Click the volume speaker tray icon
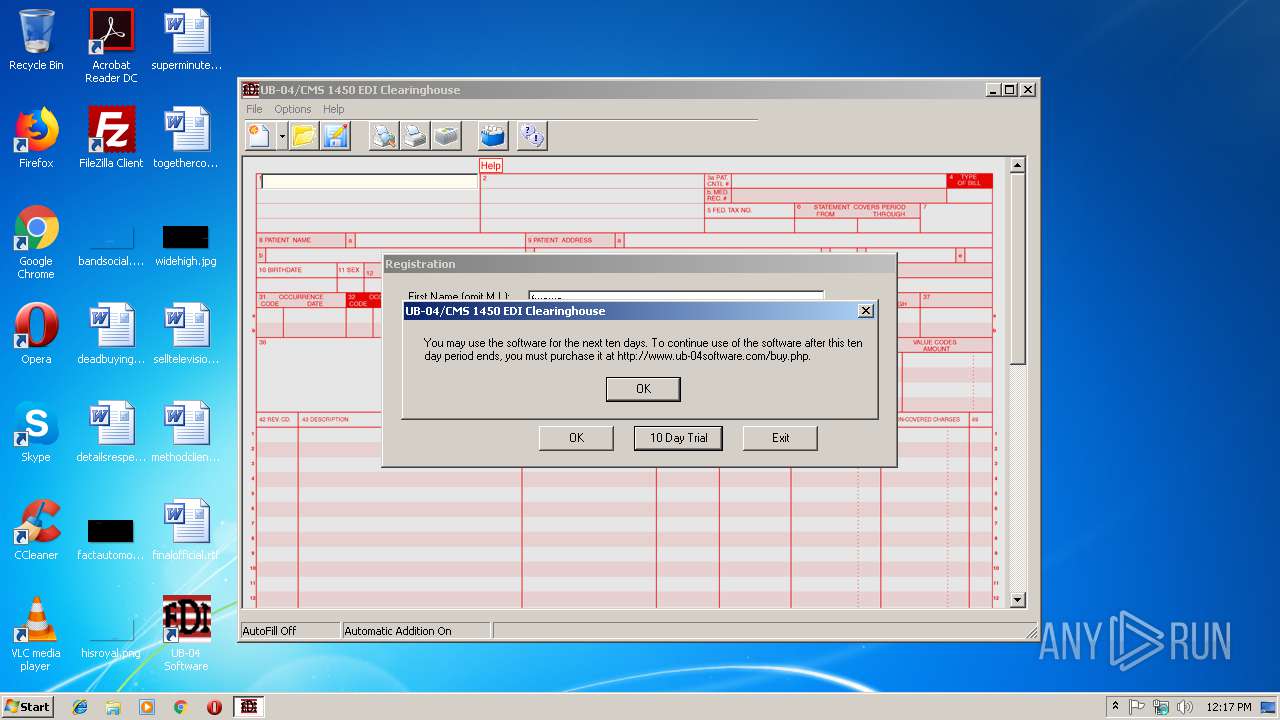This screenshot has height=720, width=1280. tap(1185, 707)
